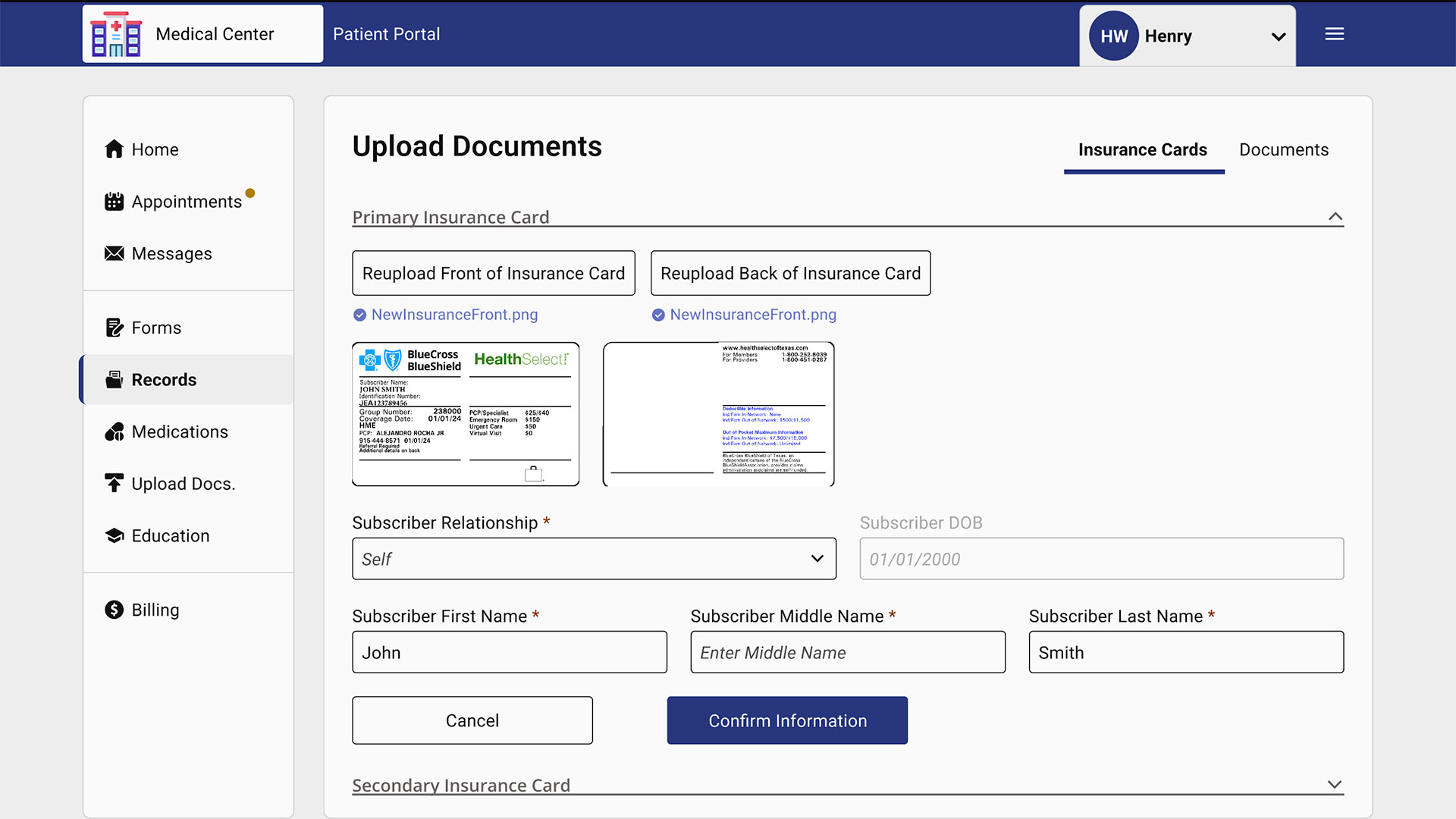Image resolution: width=1456 pixels, height=819 pixels.
Task: Open the hamburger menu in header
Action: coord(1335,34)
